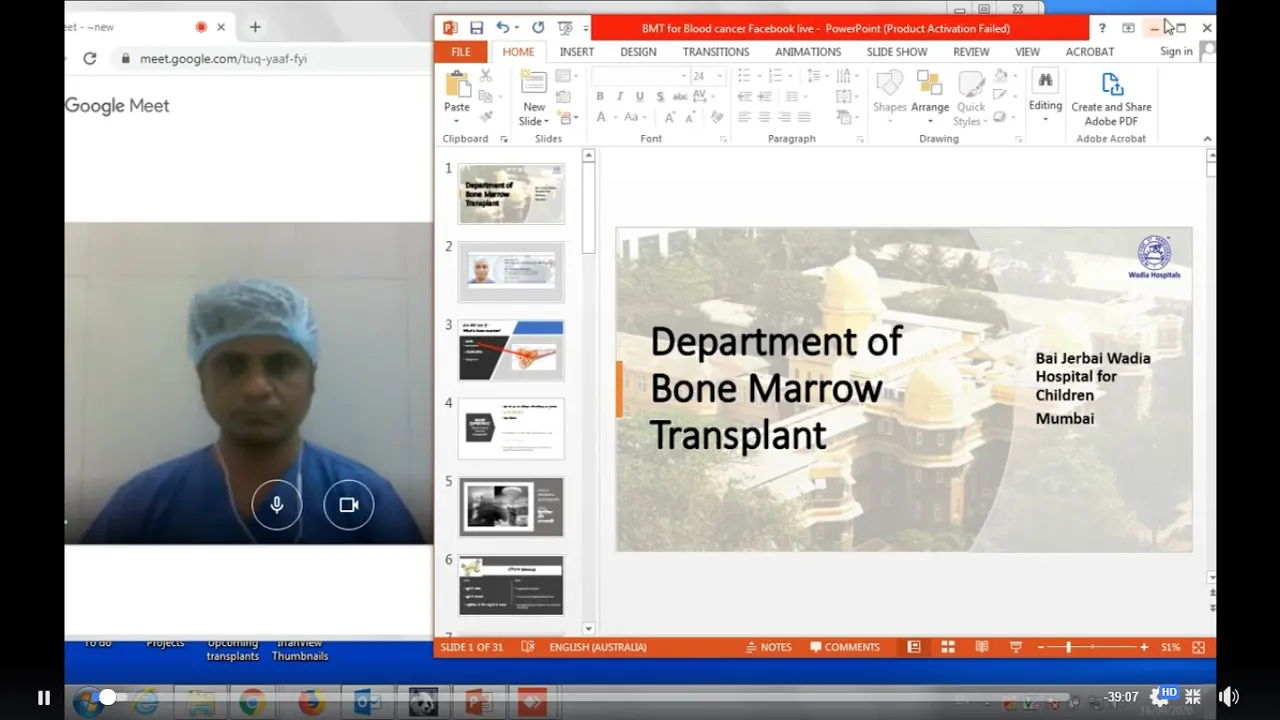The width and height of the screenshot is (1280, 720).
Task: Click the Clear All Formatting eraser icon
Action: click(x=717, y=117)
